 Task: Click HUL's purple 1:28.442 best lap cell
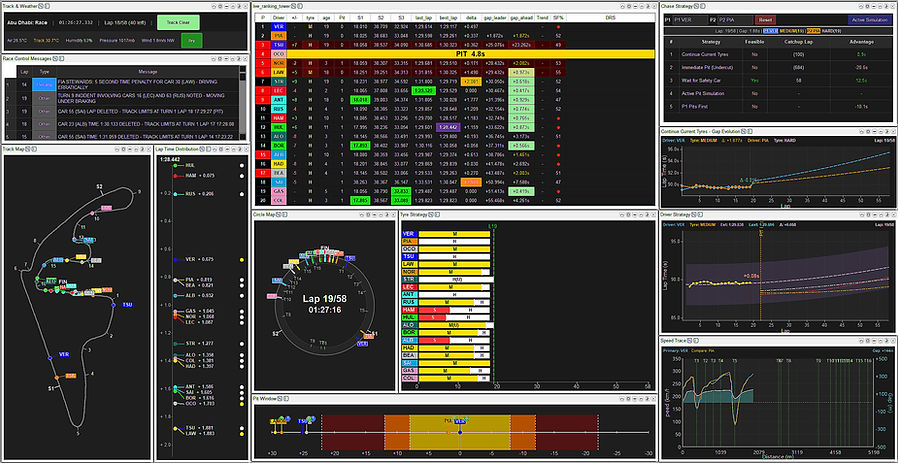pyautogui.click(x=448, y=126)
